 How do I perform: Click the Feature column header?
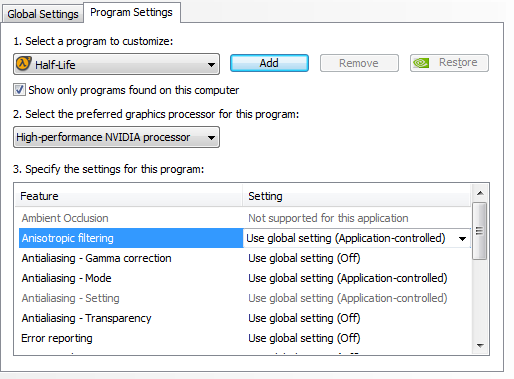(x=129, y=196)
